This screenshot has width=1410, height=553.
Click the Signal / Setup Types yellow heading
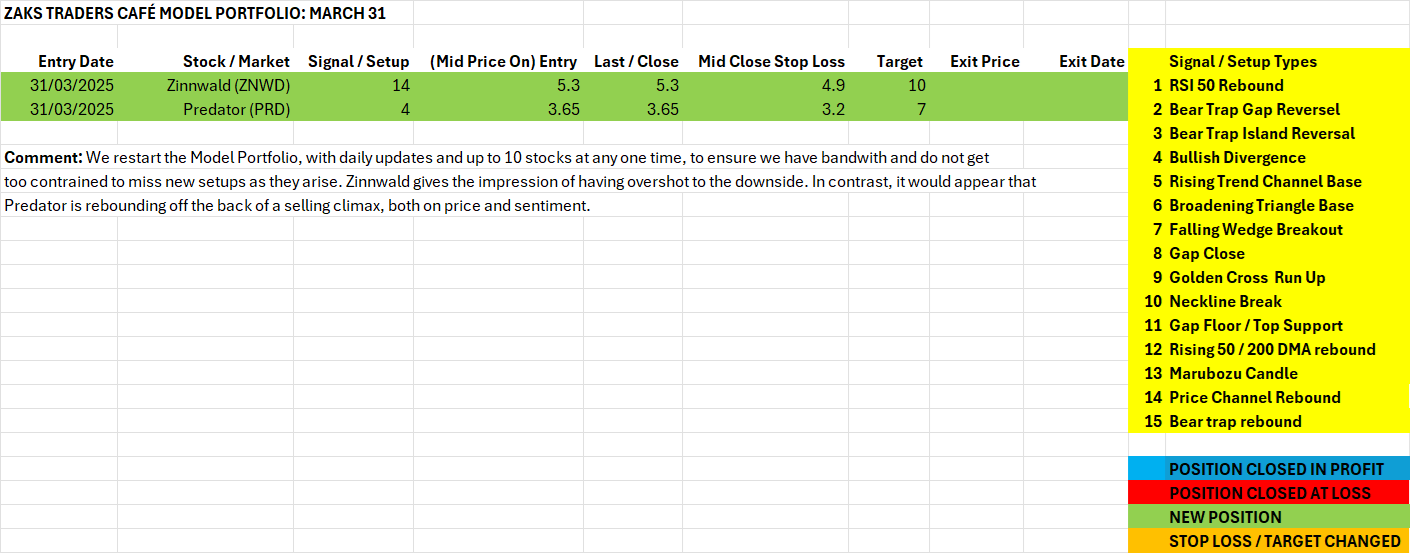pyautogui.click(x=1242, y=61)
